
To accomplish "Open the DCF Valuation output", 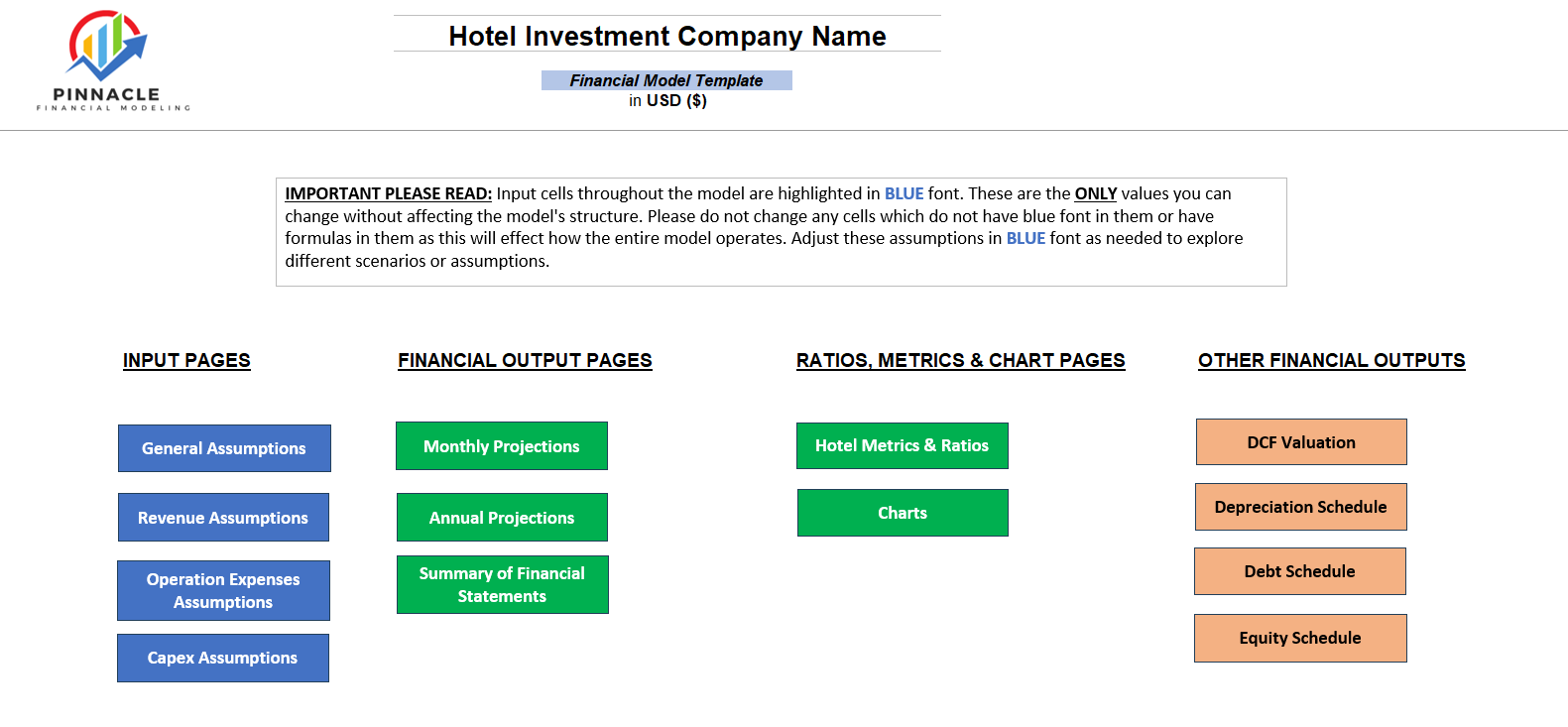I will [x=1300, y=441].
